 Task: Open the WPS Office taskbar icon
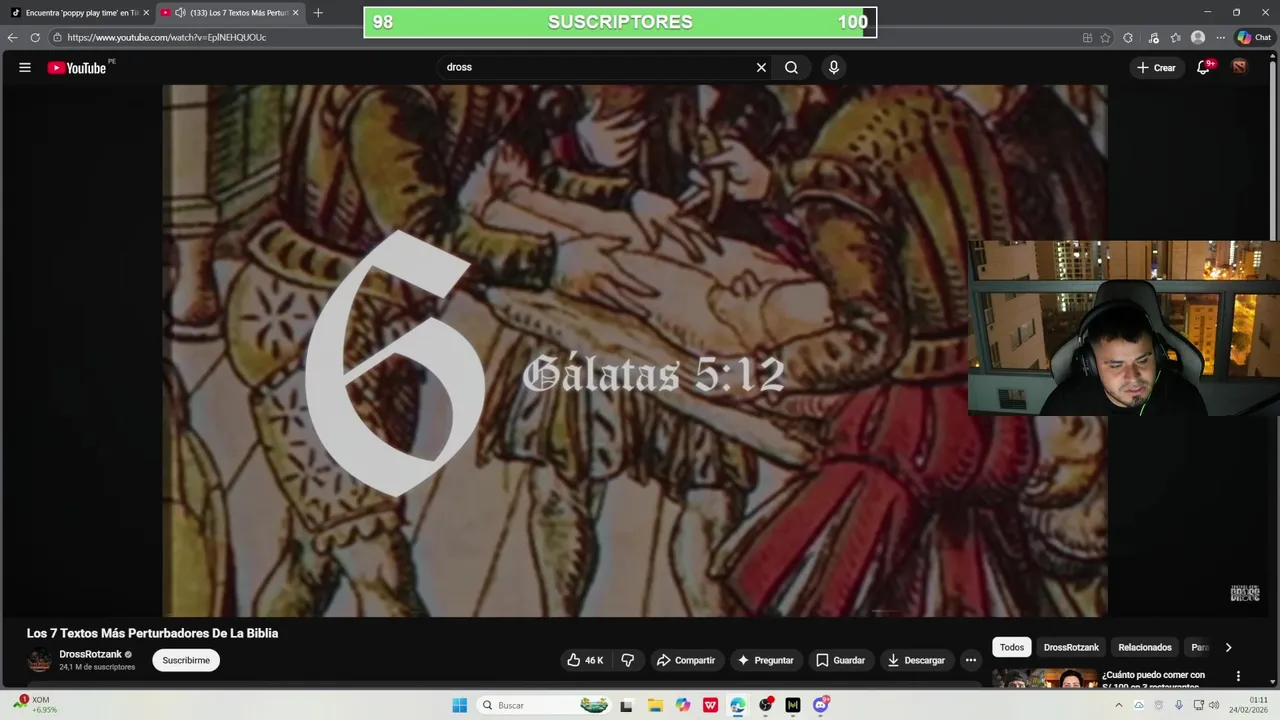(710, 705)
